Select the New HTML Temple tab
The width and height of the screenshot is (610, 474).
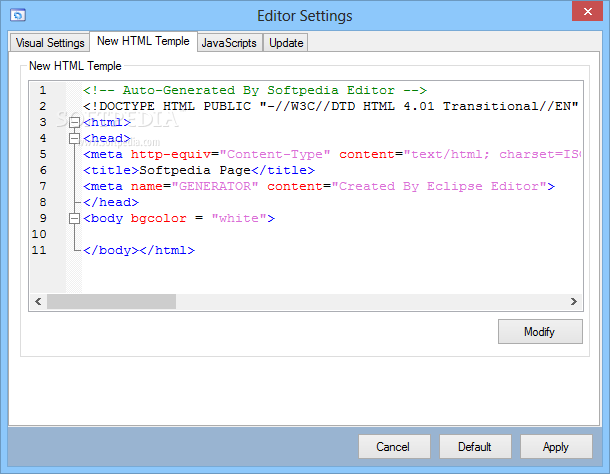click(x=142, y=42)
